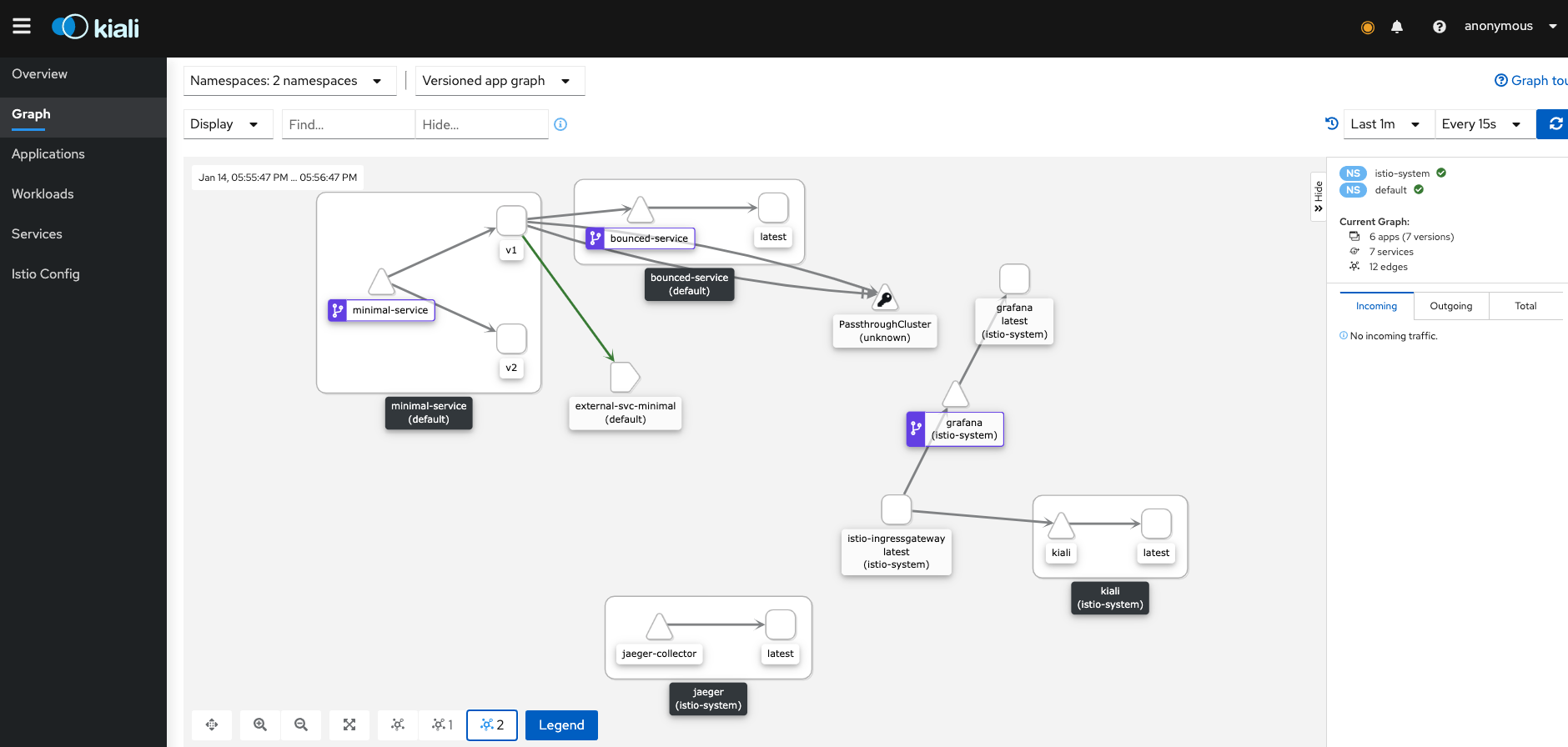Image resolution: width=1568 pixels, height=747 pixels.
Task: Click the find/hide info help icon
Action: [x=560, y=124]
